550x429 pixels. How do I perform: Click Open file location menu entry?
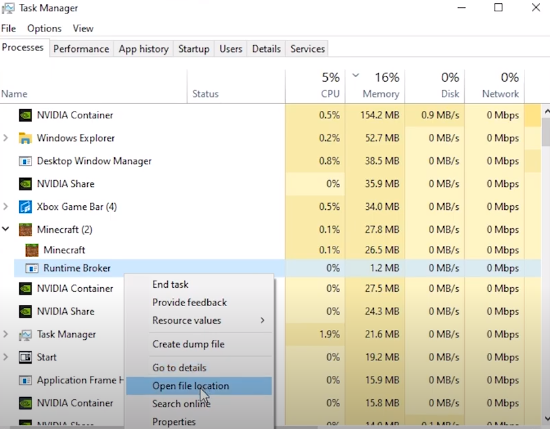click(x=199, y=386)
